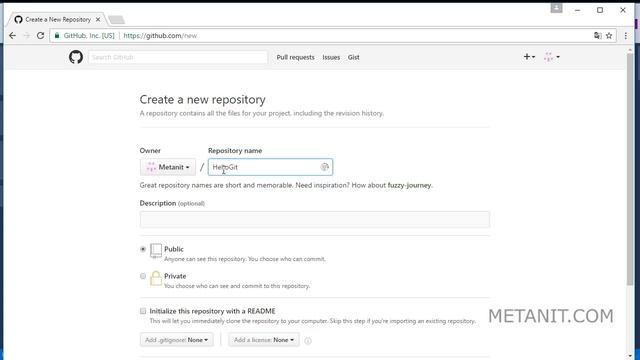Open Gist from the header
Viewport: 640px width, 360px height.
353,58
